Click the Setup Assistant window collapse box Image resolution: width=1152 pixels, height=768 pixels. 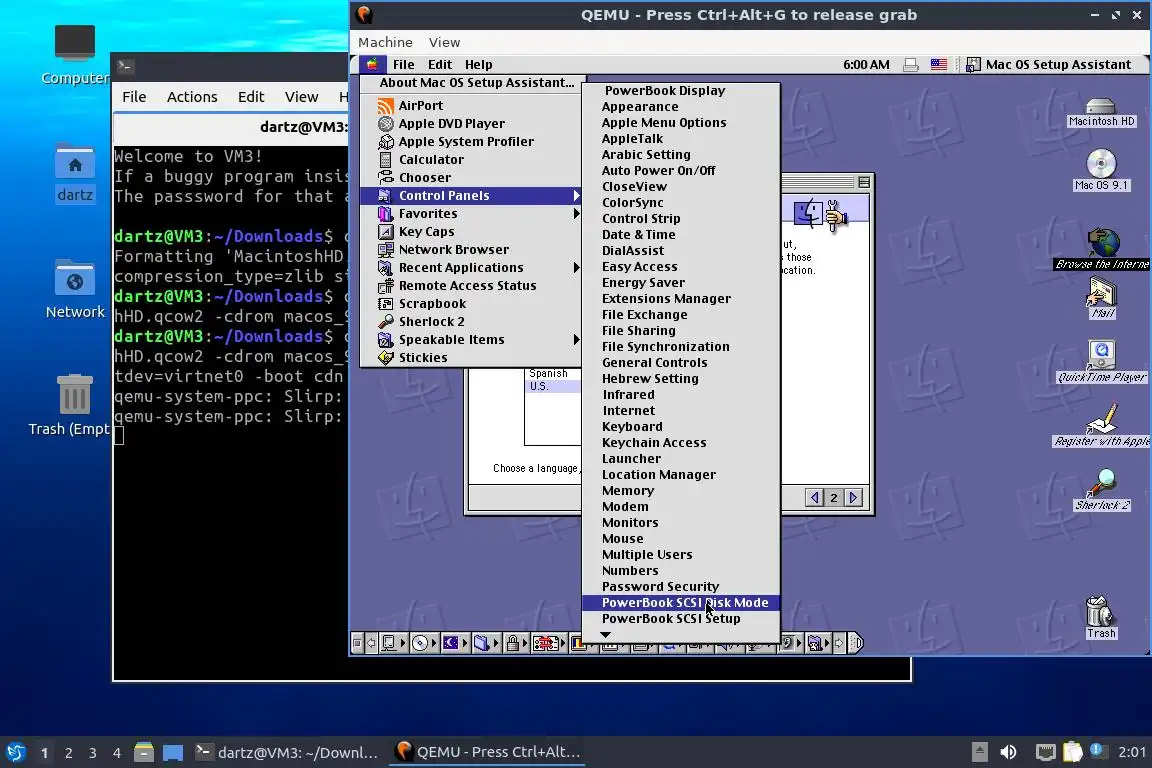(x=864, y=182)
